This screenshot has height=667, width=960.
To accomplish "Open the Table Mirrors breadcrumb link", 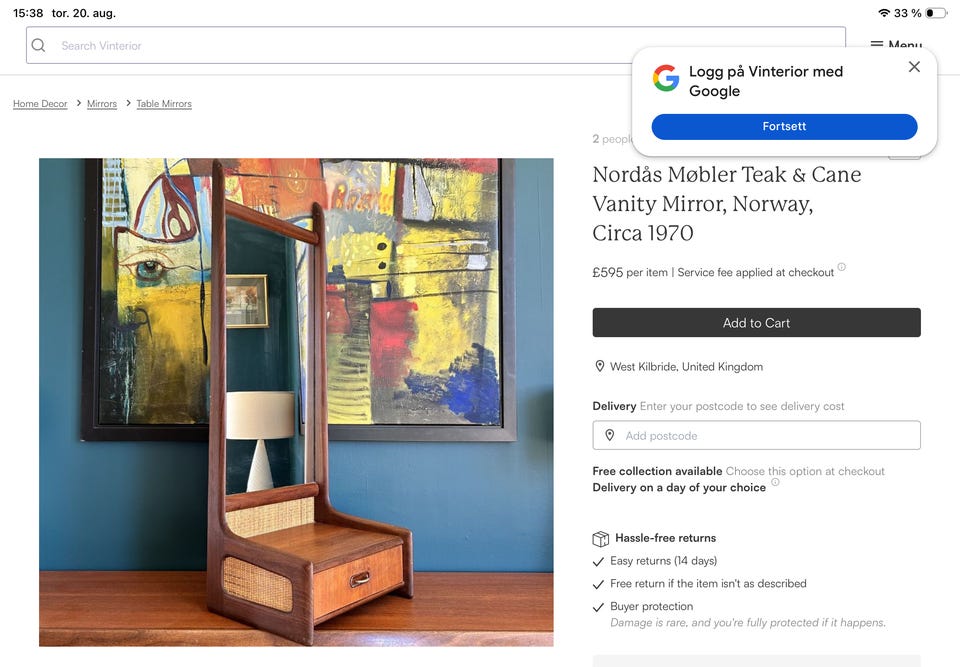I will [x=164, y=104].
